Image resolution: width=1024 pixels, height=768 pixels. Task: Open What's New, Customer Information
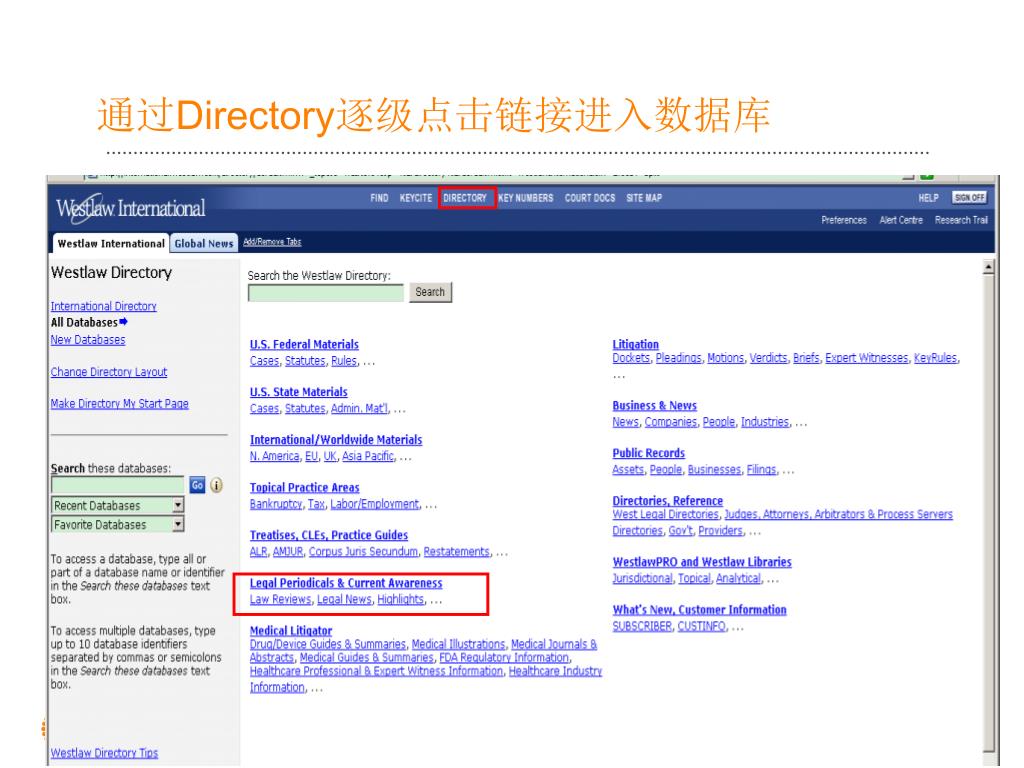(699, 610)
